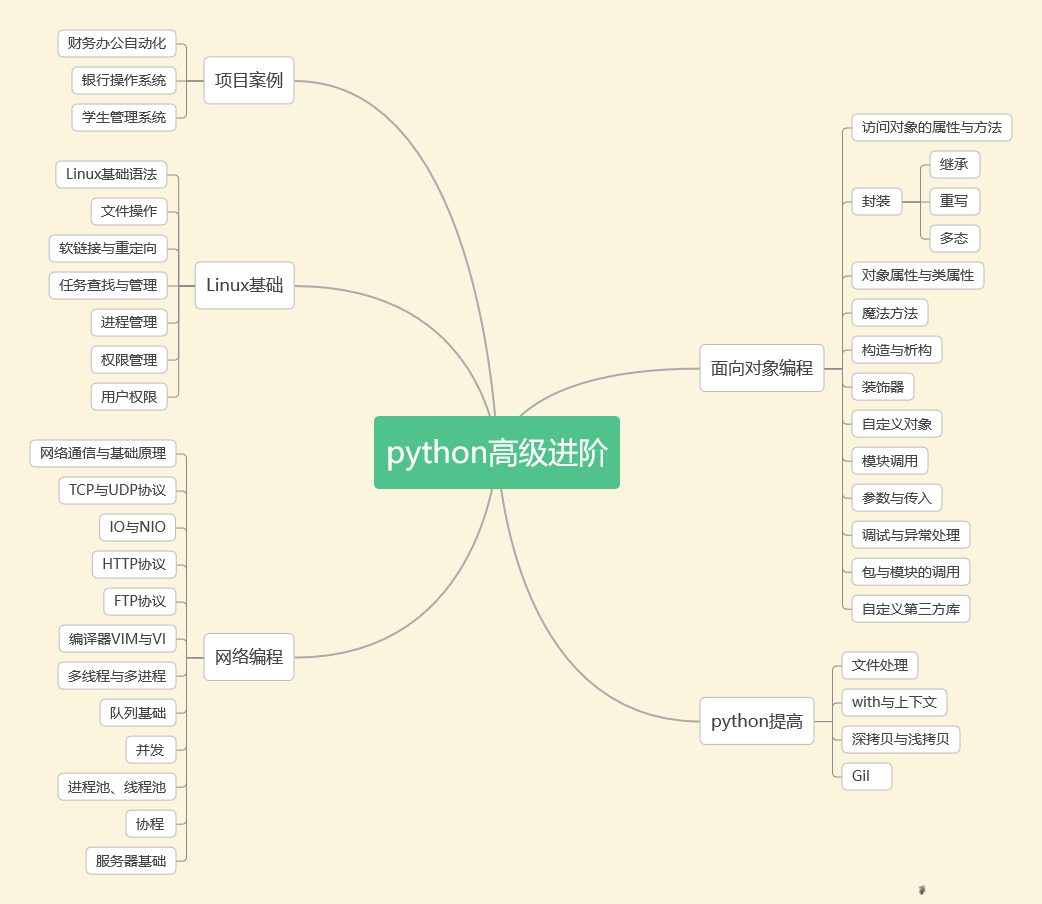Click the 继承 node
The width and height of the screenshot is (1042, 904).
click(955, 165)
